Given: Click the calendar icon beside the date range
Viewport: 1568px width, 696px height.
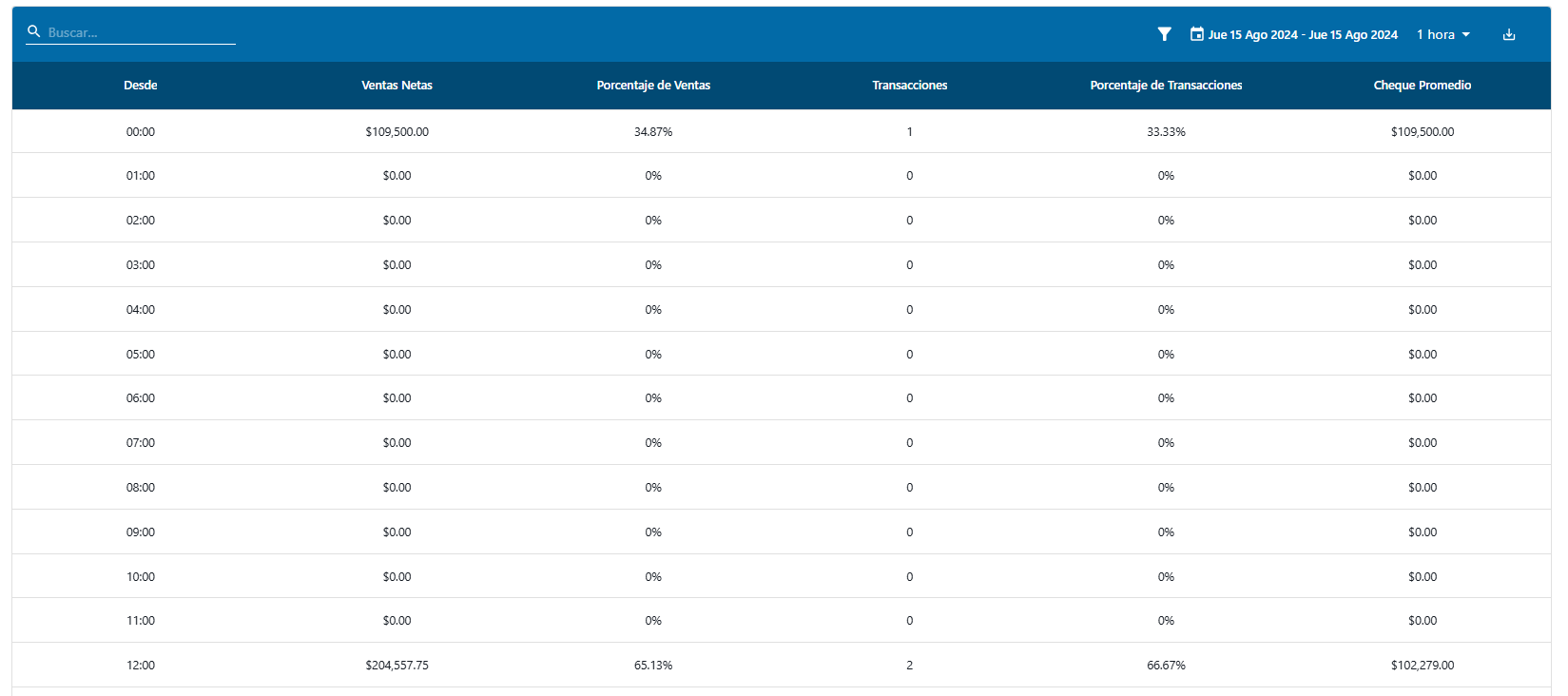Looking at the screenshot, I should pos(1196,34).
